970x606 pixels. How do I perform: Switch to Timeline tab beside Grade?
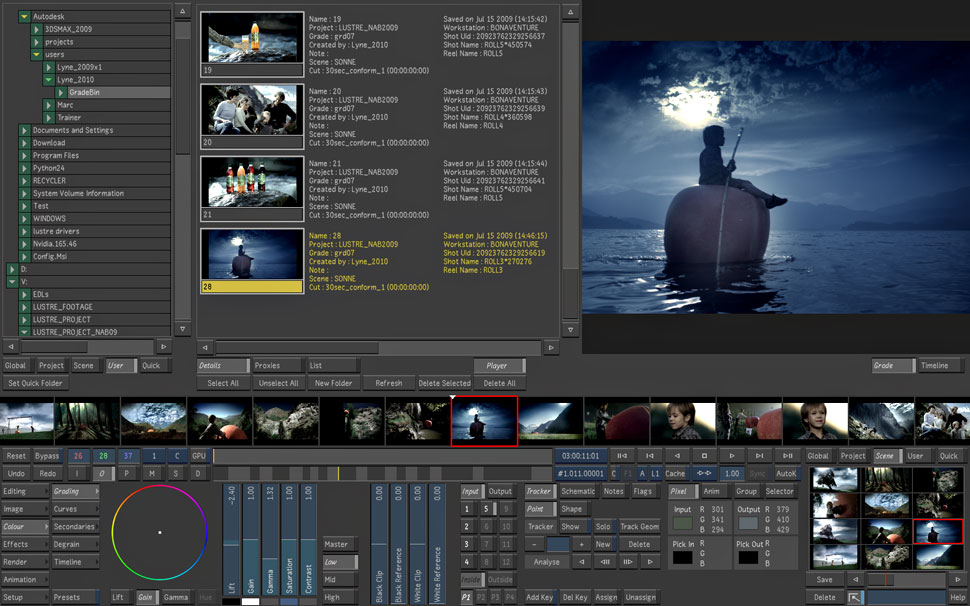pos(940,365)
